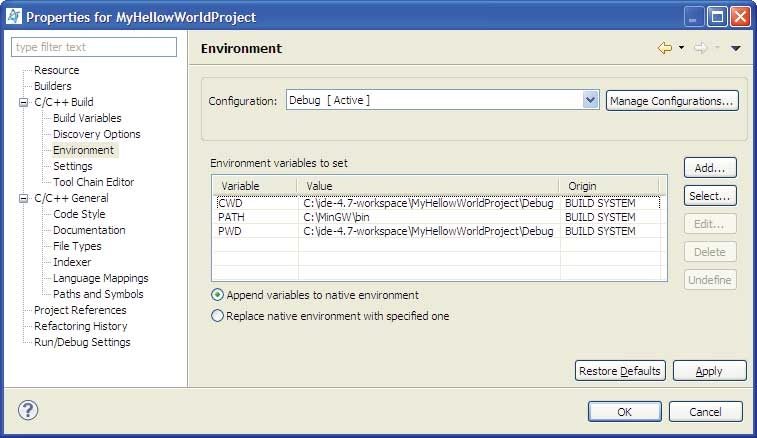Click Restore Defaults
This screenshot has height=438, width=757.
[620, 371]
